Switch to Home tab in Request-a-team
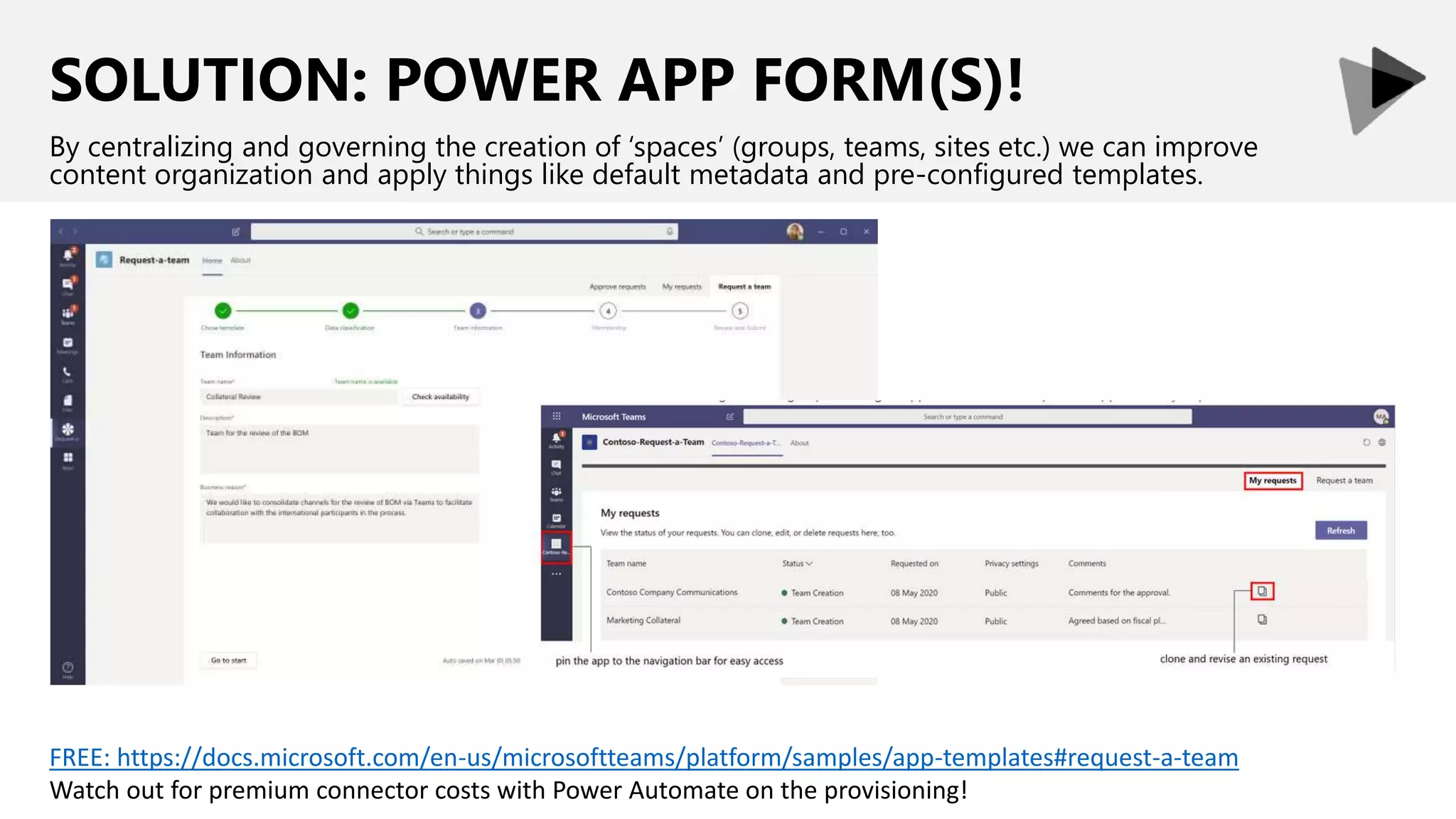Screen dimensions: 1456x819 coord(212,261)
